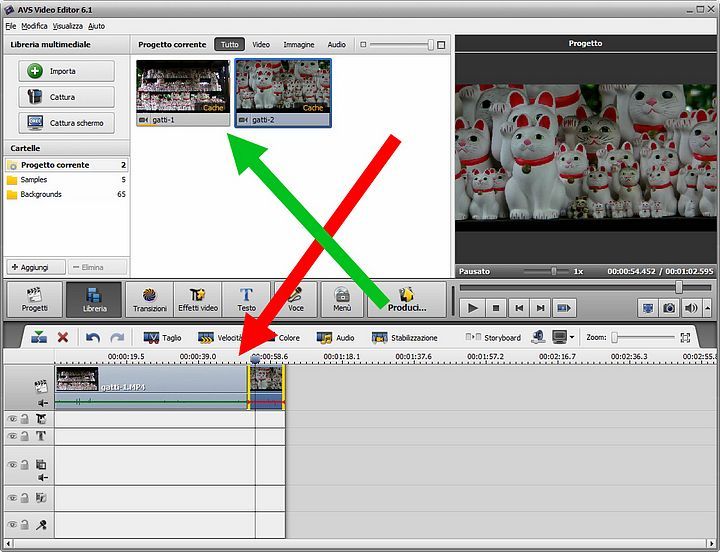
Task: Select the Immagine filter tab
Action: (299, 45)
